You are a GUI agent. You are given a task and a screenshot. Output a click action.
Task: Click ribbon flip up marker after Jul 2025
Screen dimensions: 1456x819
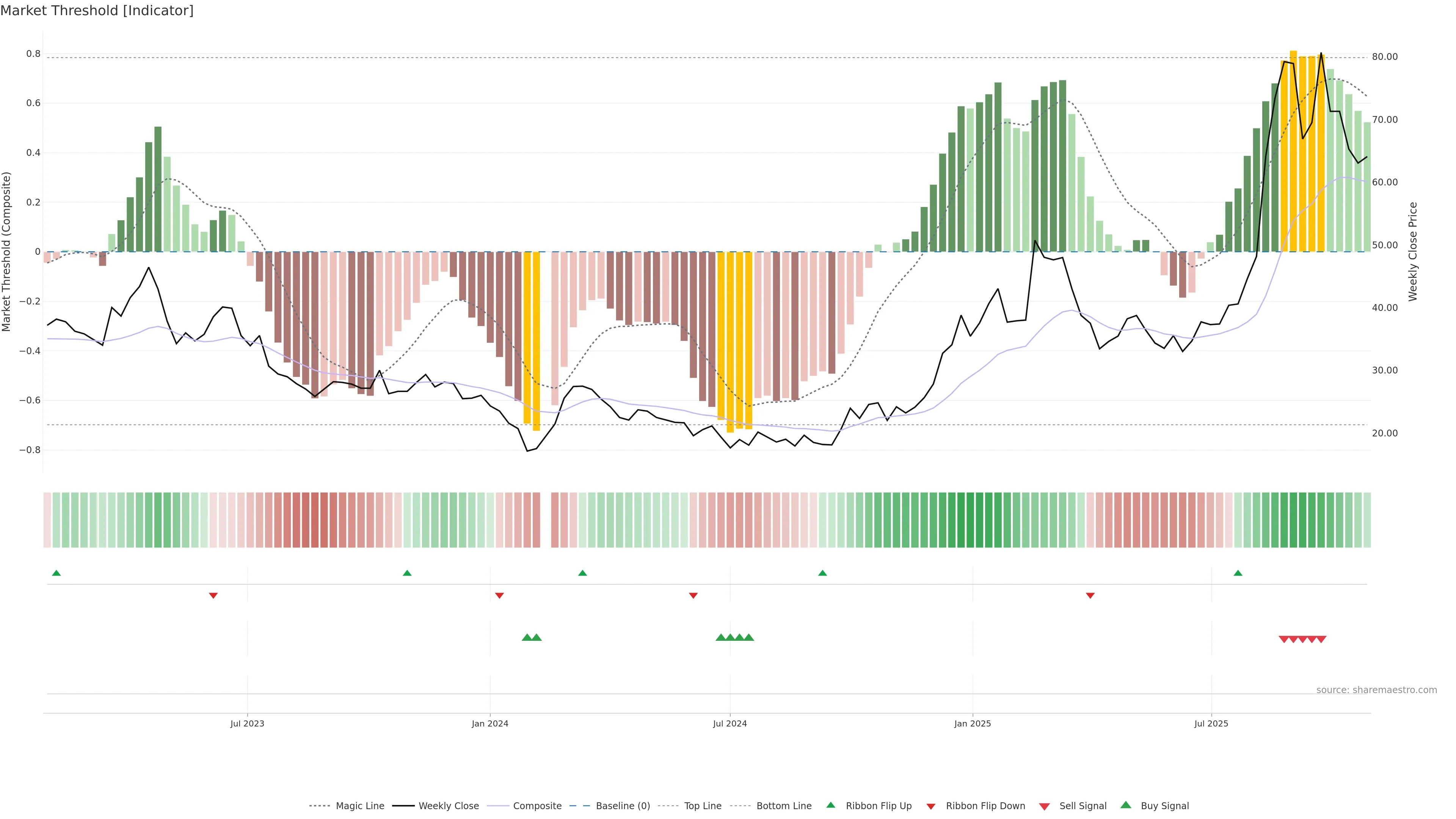click(1238, 573)
